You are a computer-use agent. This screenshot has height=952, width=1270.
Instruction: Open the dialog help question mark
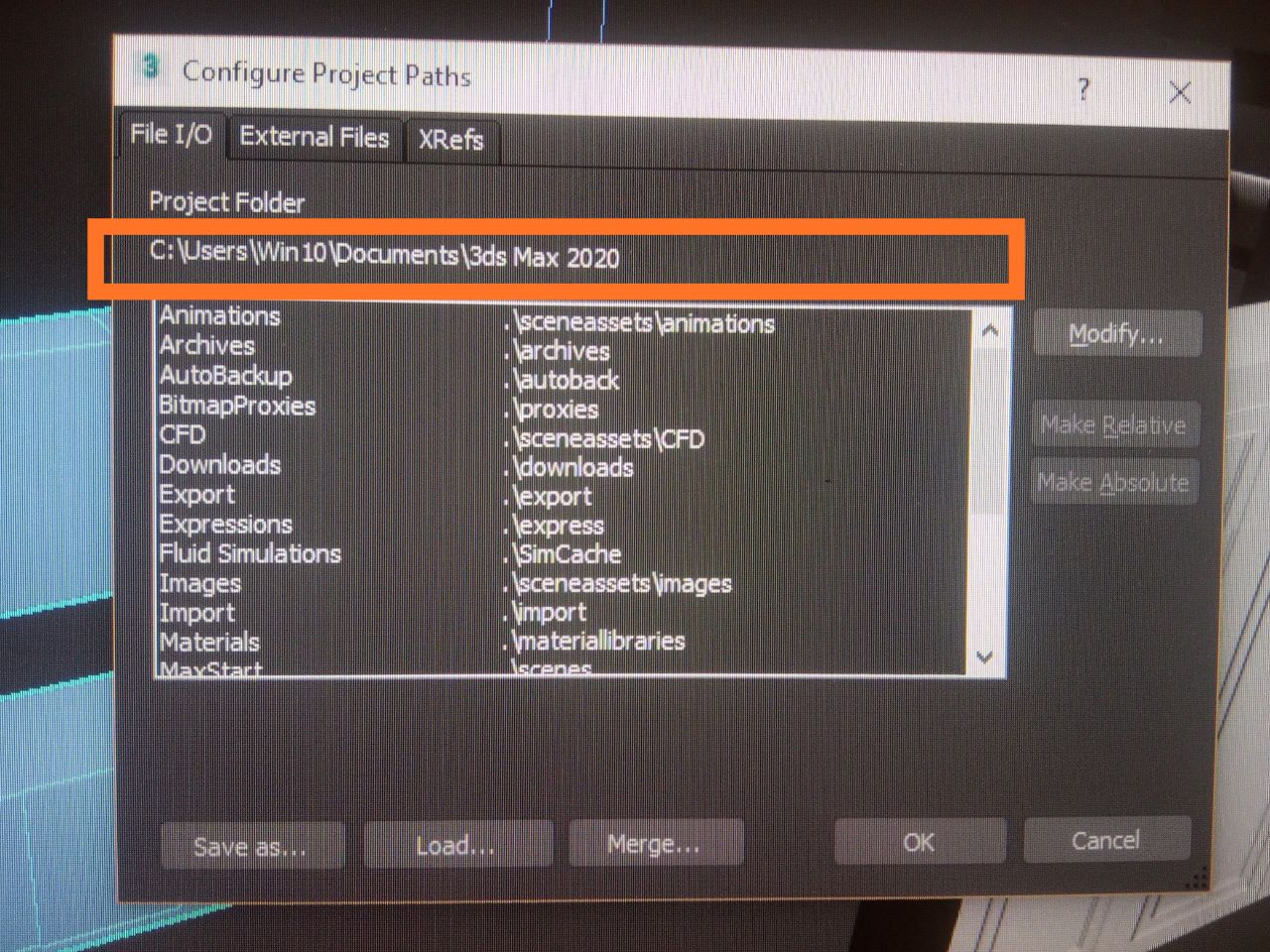click(1083, 90)
